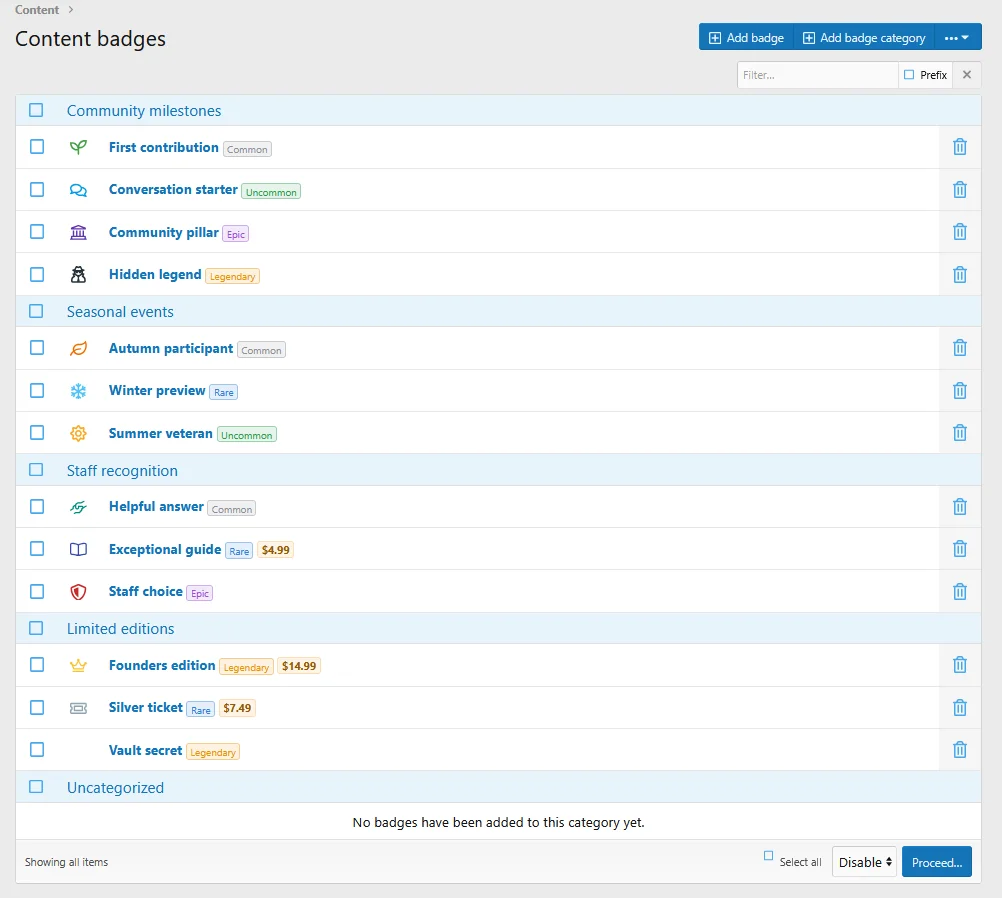Image resolution: width=1002 pixels, height=898 pixels.
Task: Open the Community milestones category
Action: coord(144,111)
